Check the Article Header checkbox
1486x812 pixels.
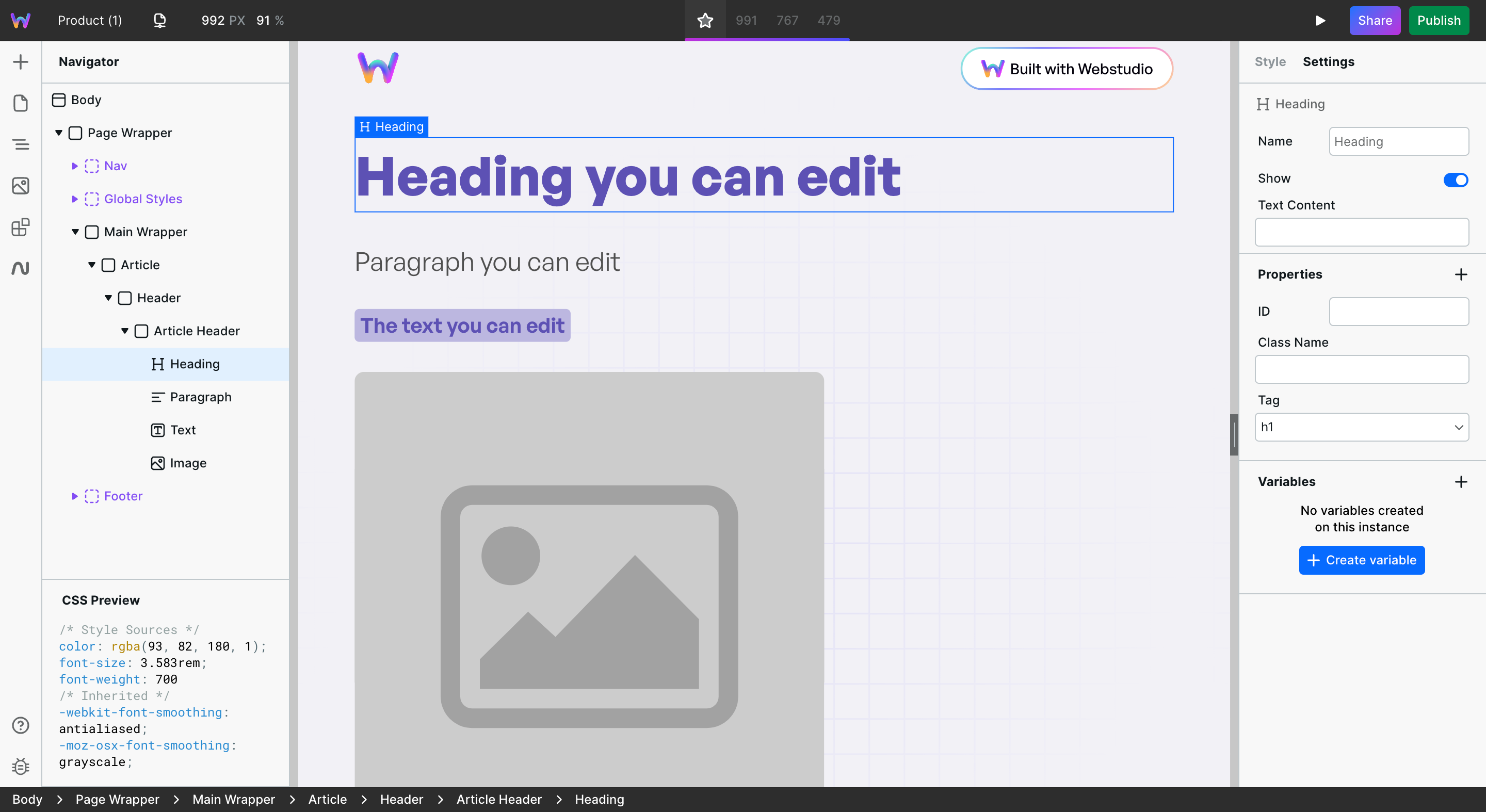coord(141,331)
